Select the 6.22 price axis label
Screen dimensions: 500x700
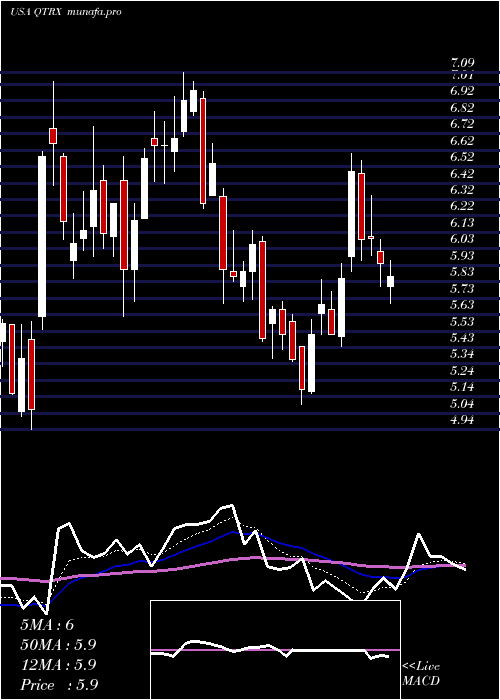pyautogui.click(x=462, y=206)
